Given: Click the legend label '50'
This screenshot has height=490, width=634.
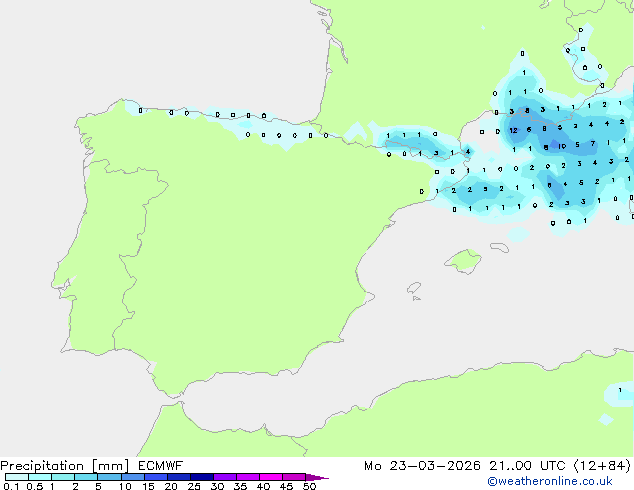Looking at the screenshot, I should click(x=309, y=486).
